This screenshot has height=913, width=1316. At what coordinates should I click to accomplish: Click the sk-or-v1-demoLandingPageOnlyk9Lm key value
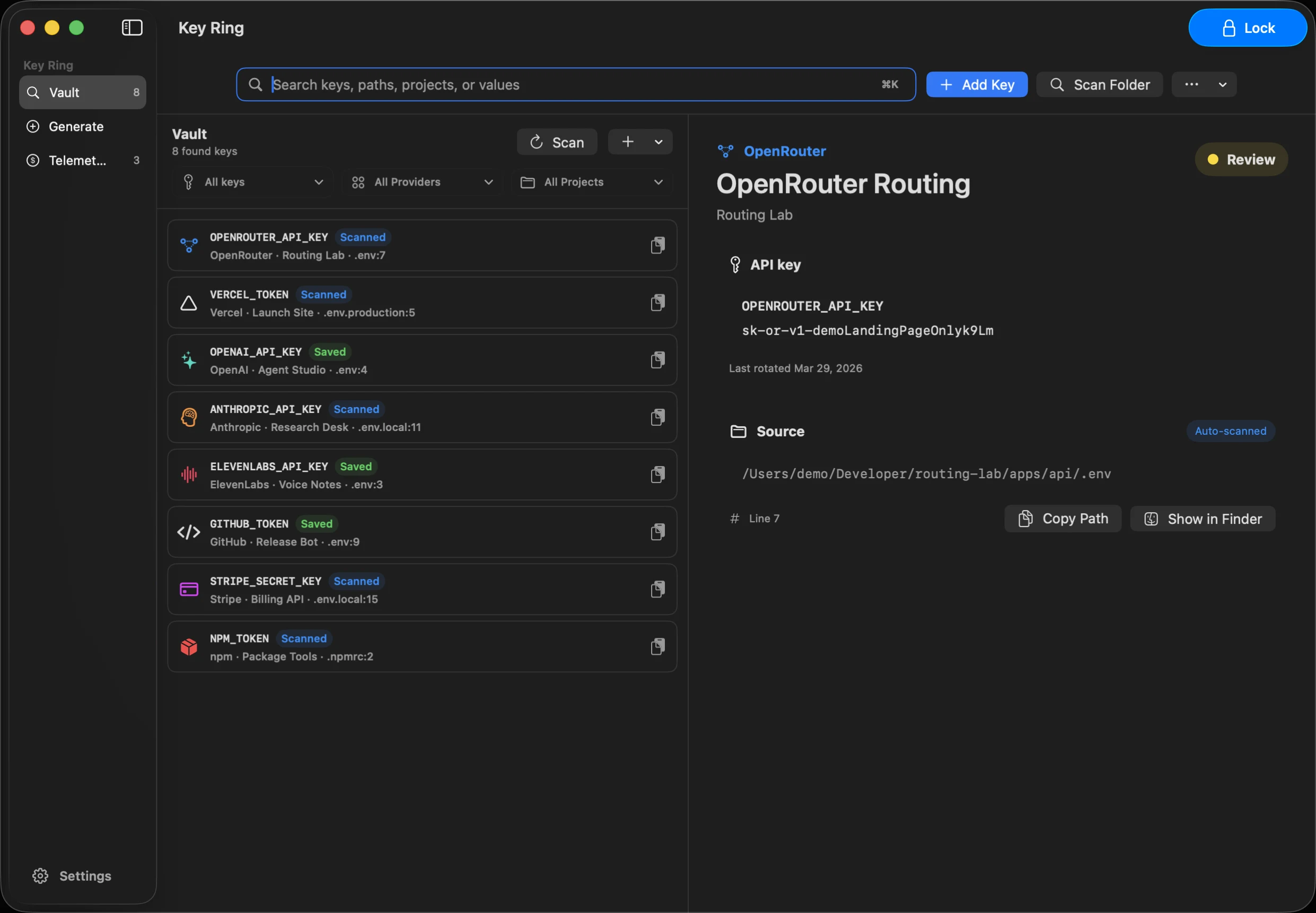867,331
